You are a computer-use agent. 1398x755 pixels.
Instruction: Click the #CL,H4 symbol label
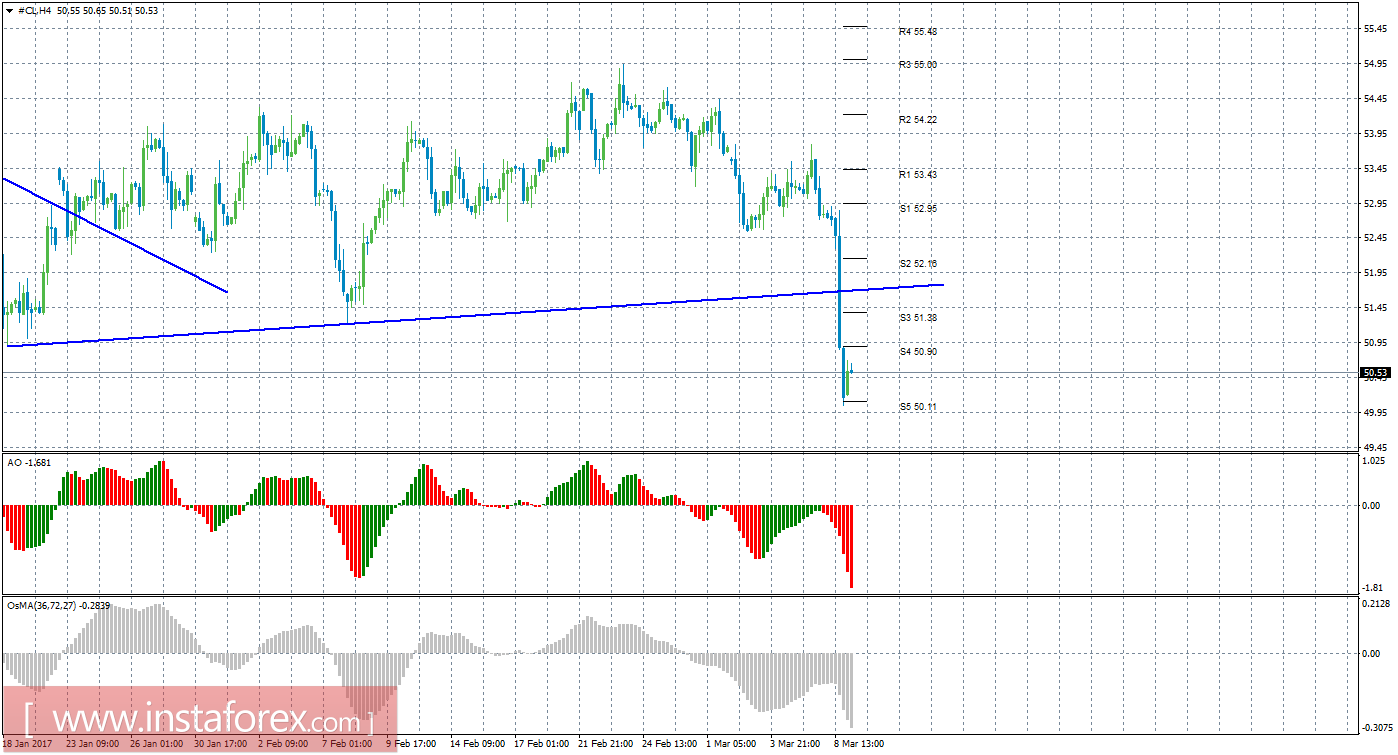tap(36, 10)
